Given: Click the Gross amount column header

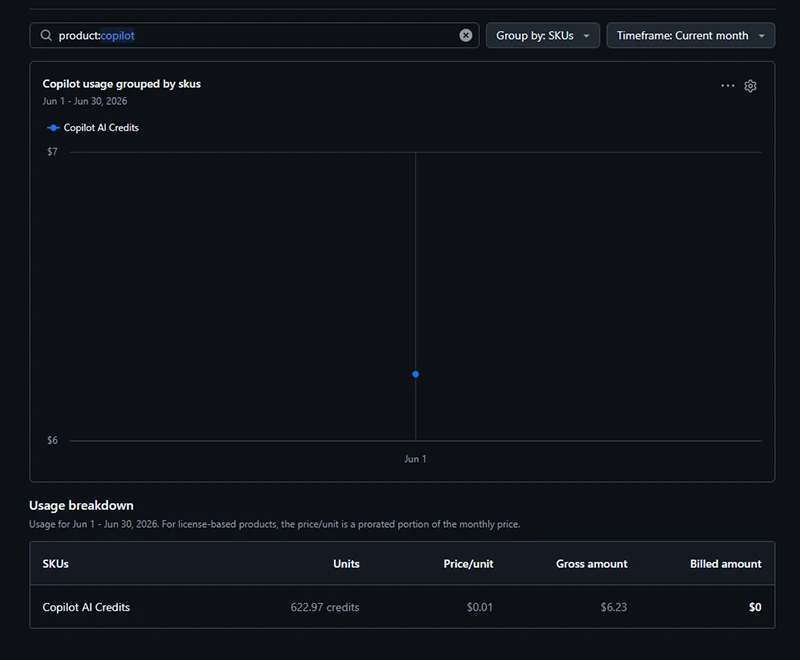Looking at the screenshot, I should [x=591, y=564].
